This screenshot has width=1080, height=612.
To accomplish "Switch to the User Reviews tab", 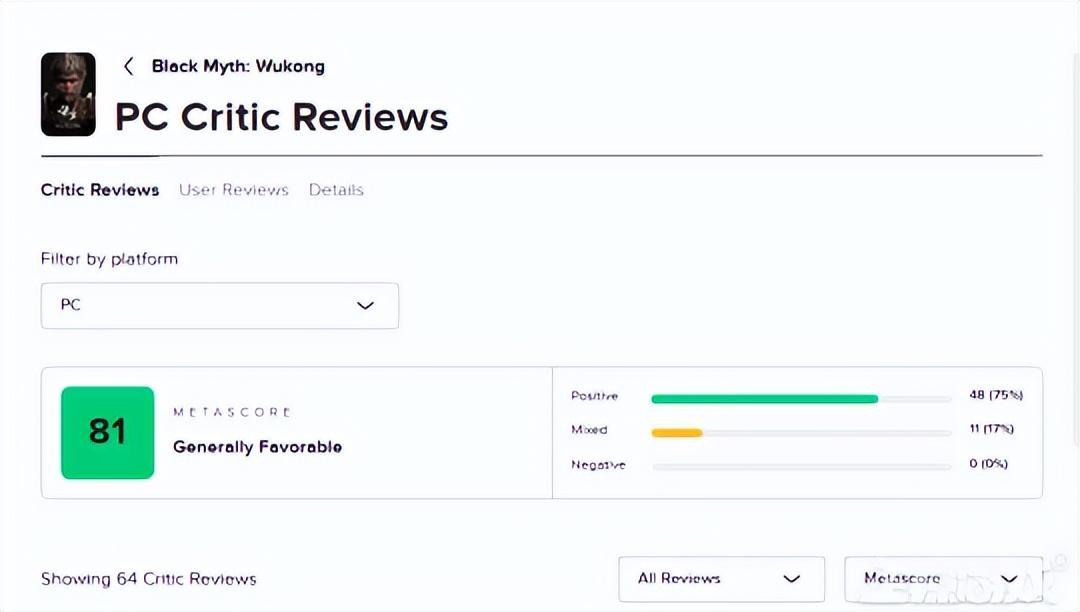I will (234, 190).
